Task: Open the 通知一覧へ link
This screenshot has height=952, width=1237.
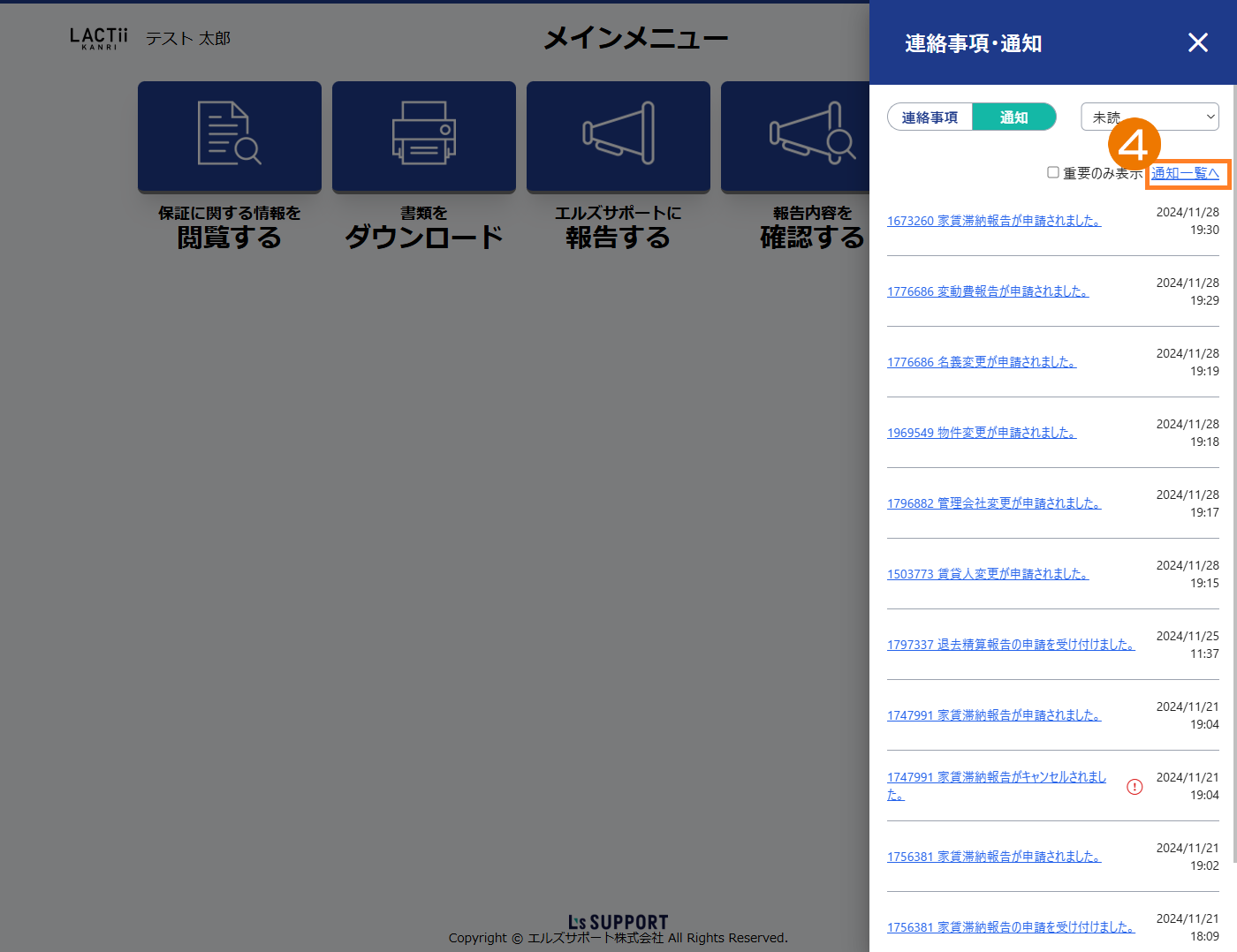Action: [1186, 173]
